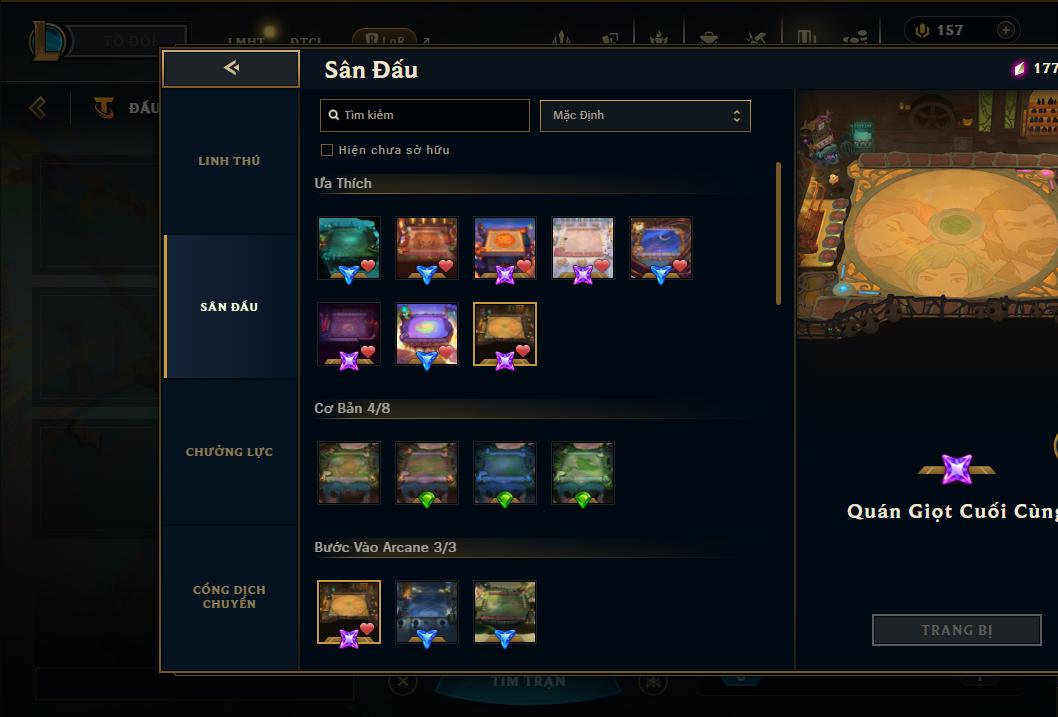This screenshot has height=717, width=1058.
Task: Open Cổng Dịch Chuyển tab
Action: coord(229,597)
